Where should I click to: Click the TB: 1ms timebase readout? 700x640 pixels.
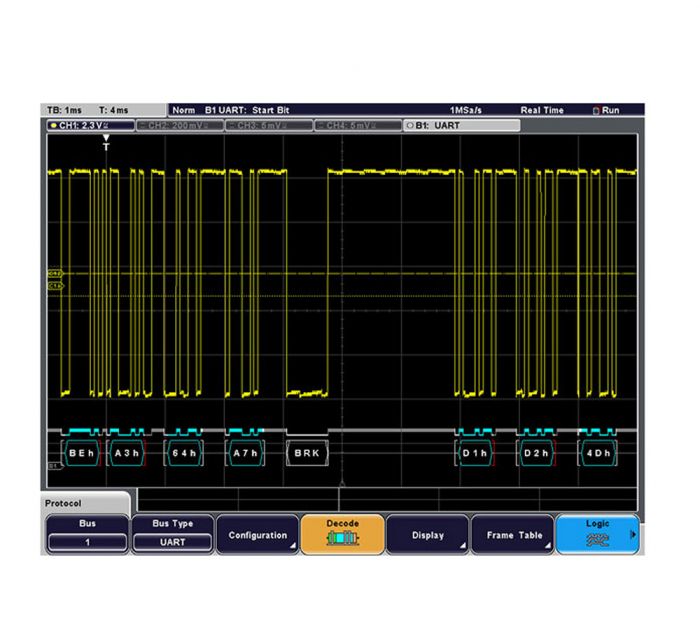[65, 110]
